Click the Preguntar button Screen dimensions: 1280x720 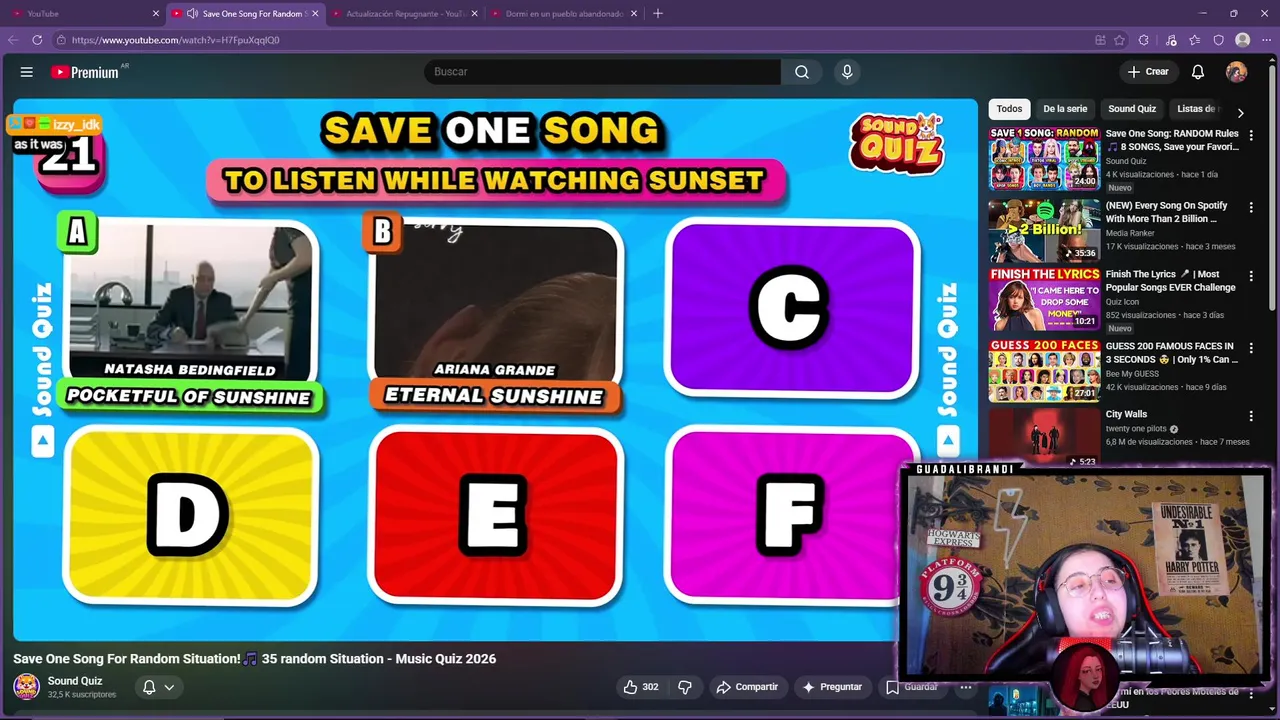831,687
